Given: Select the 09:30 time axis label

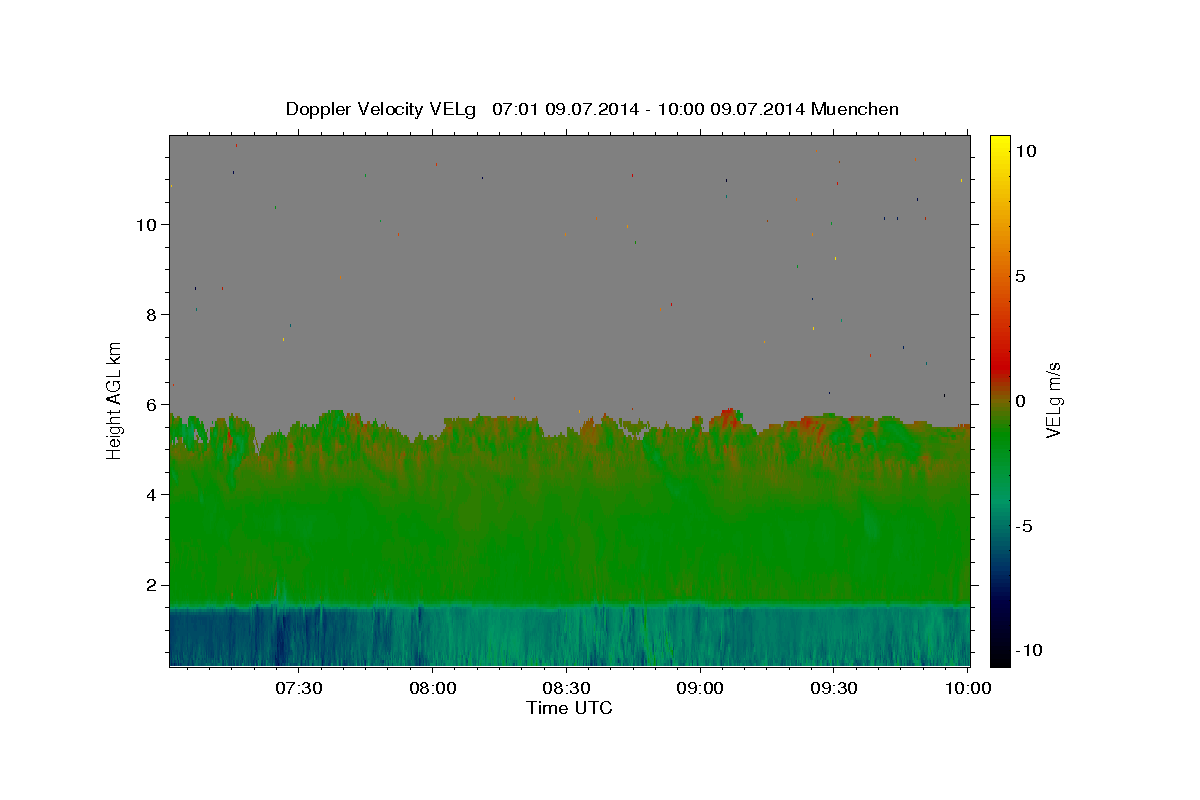Looking at the screenshot, I should point(834,688).
